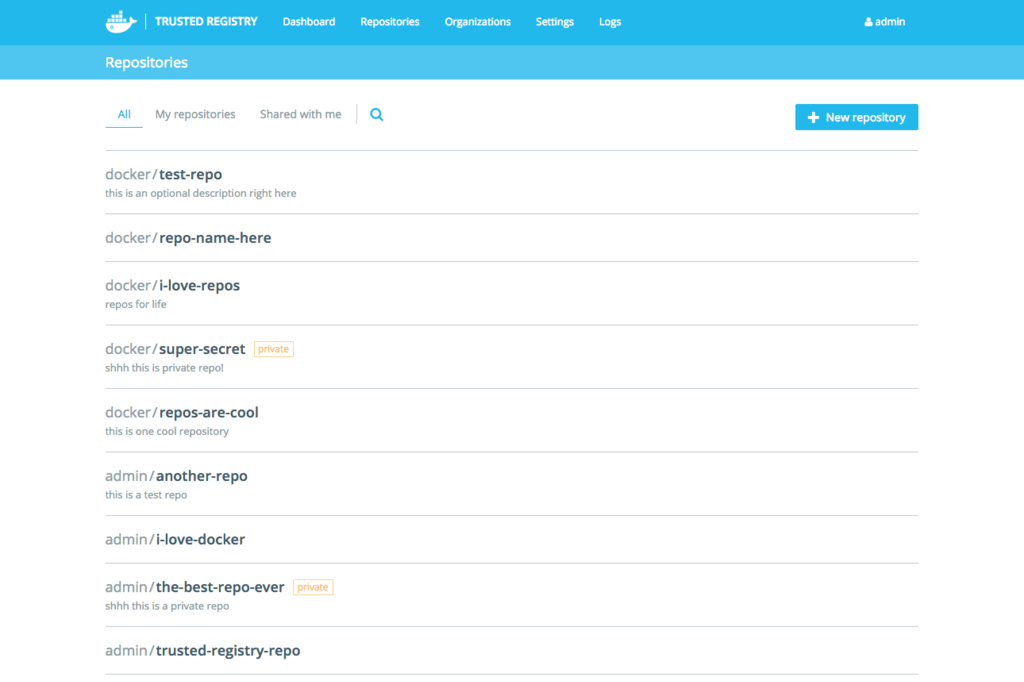Open the Logs page
This screenshot has width=1024, height=682.
coord(610,22)
